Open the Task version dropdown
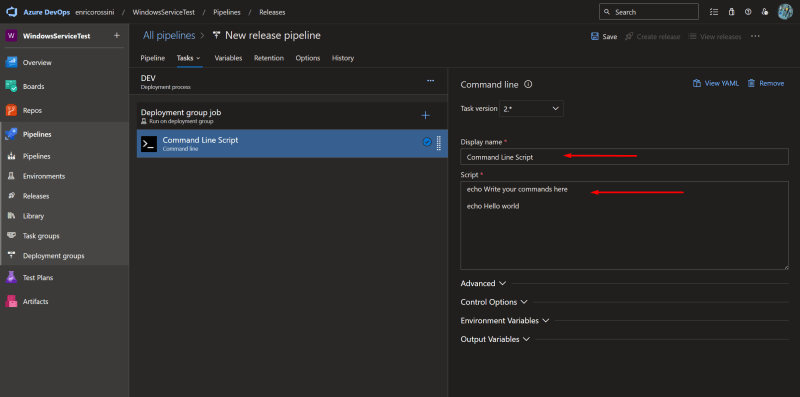This screenshot has width=800, height=397. [531, 108]
